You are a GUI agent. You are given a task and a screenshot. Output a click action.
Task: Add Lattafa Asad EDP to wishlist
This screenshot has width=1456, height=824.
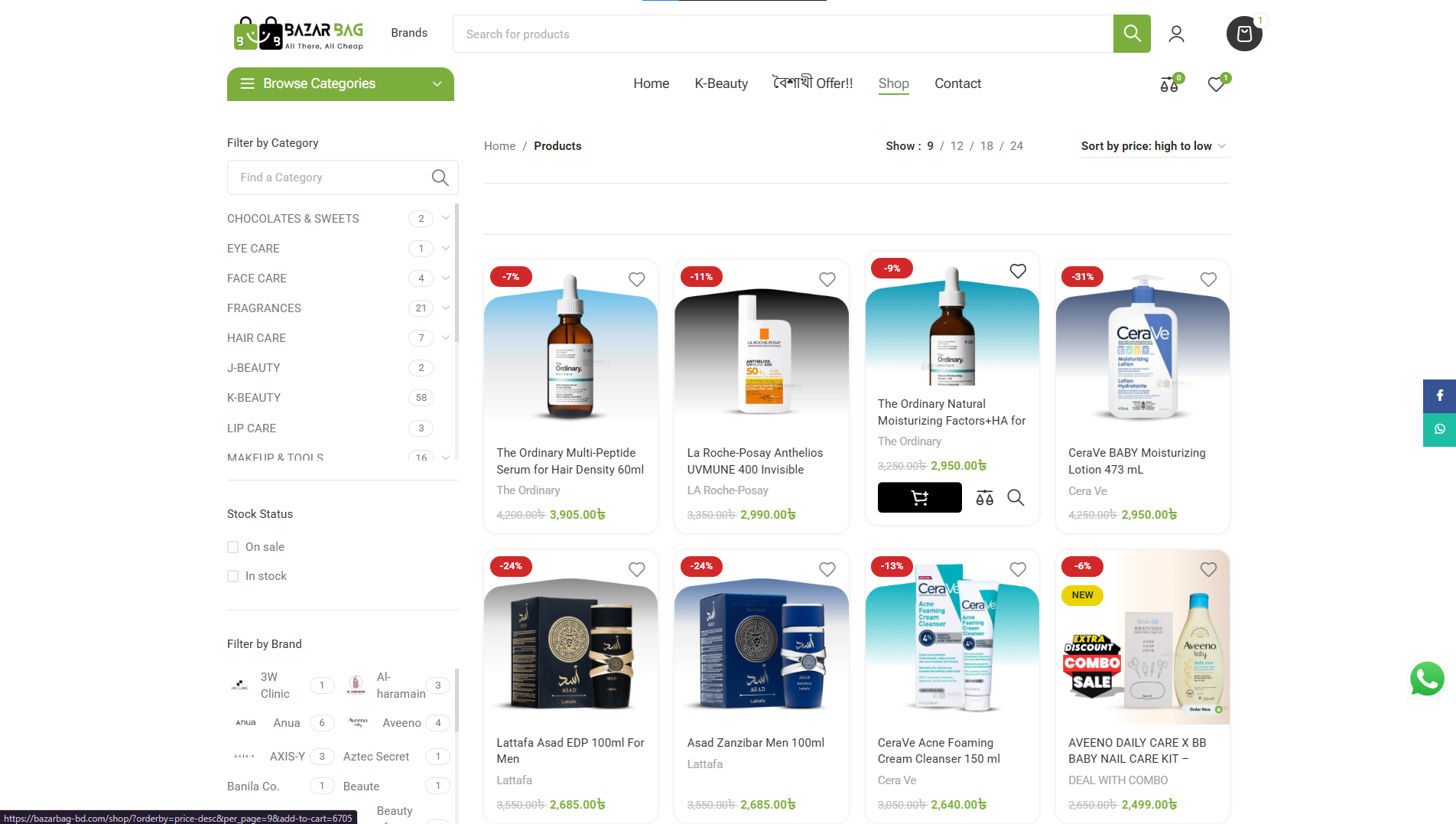tap(637, 570)
